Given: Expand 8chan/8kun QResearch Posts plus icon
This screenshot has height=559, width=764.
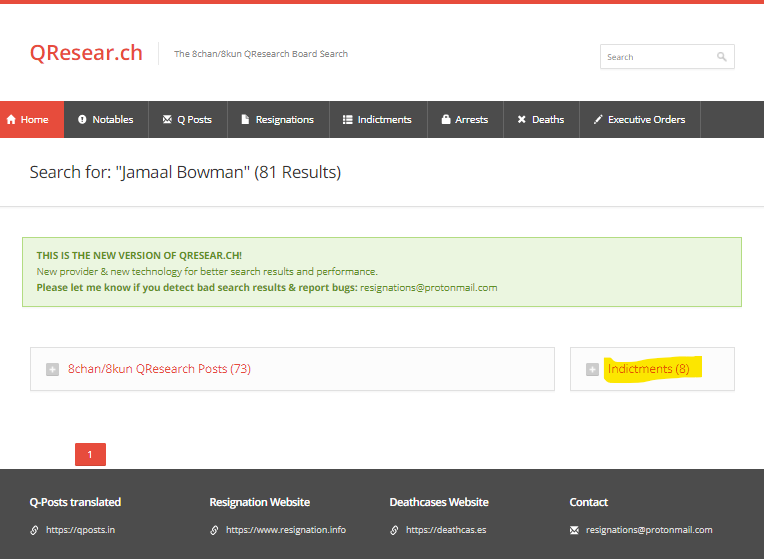Looking at the screenshot, I should (x=53, y=369).
